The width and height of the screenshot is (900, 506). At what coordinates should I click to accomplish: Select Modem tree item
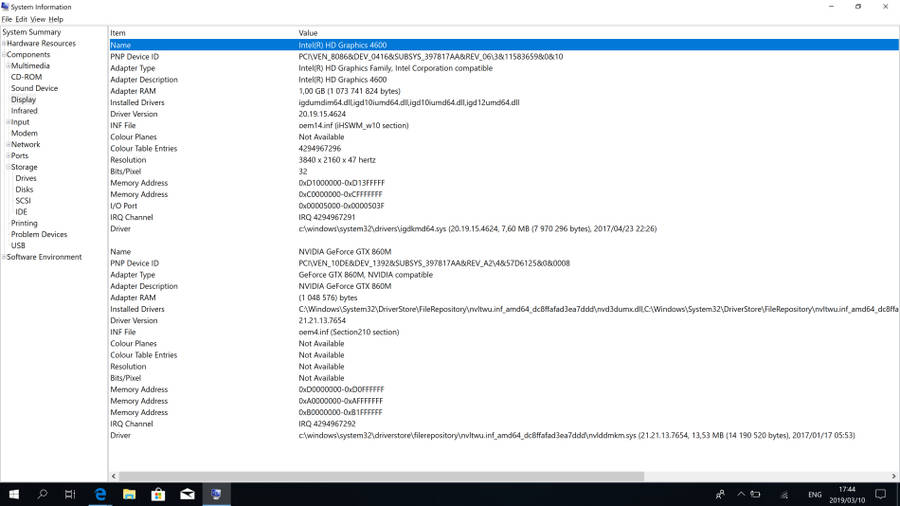point(24,133)
